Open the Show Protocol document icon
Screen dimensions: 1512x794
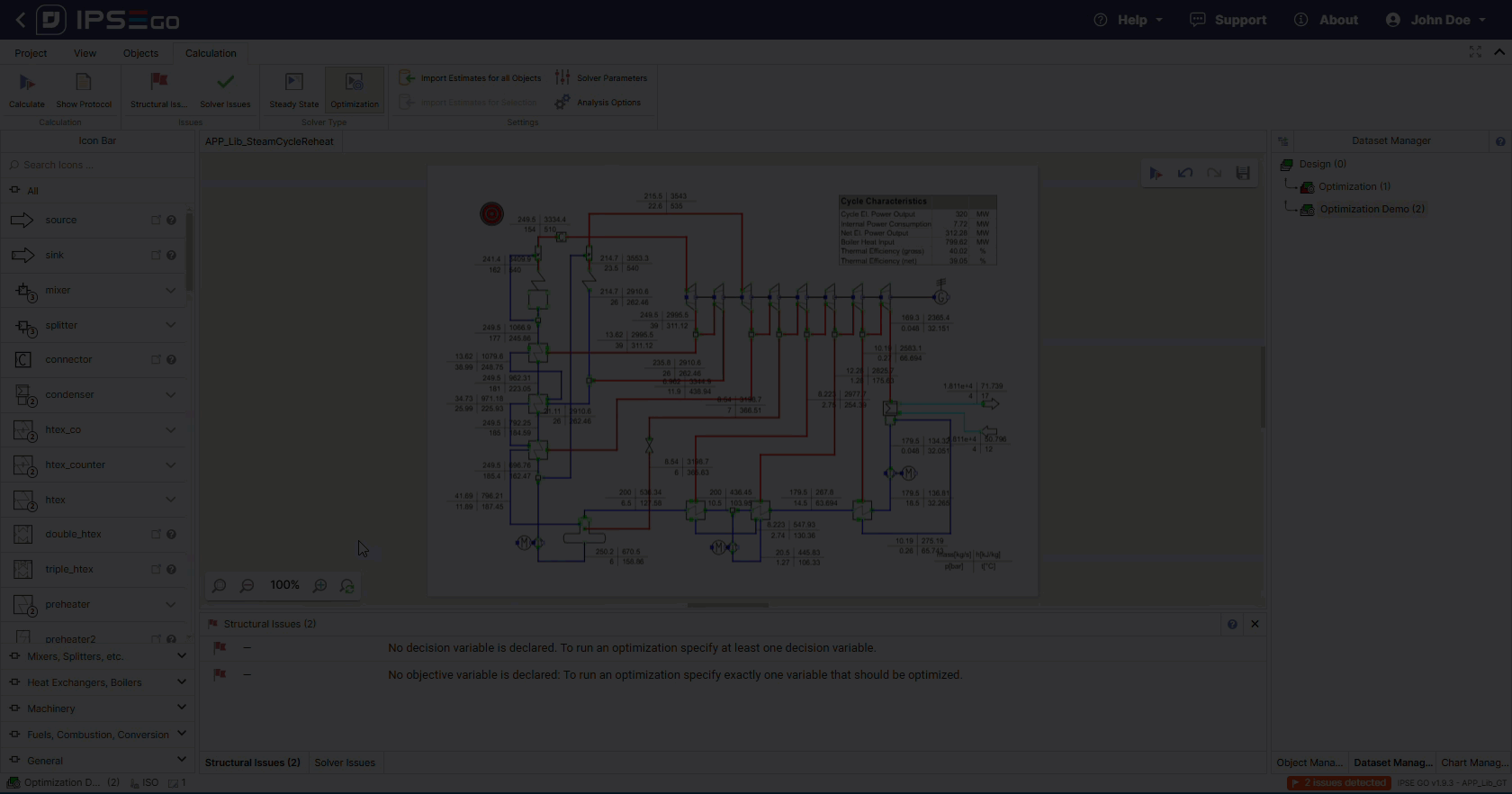point(84,83)
